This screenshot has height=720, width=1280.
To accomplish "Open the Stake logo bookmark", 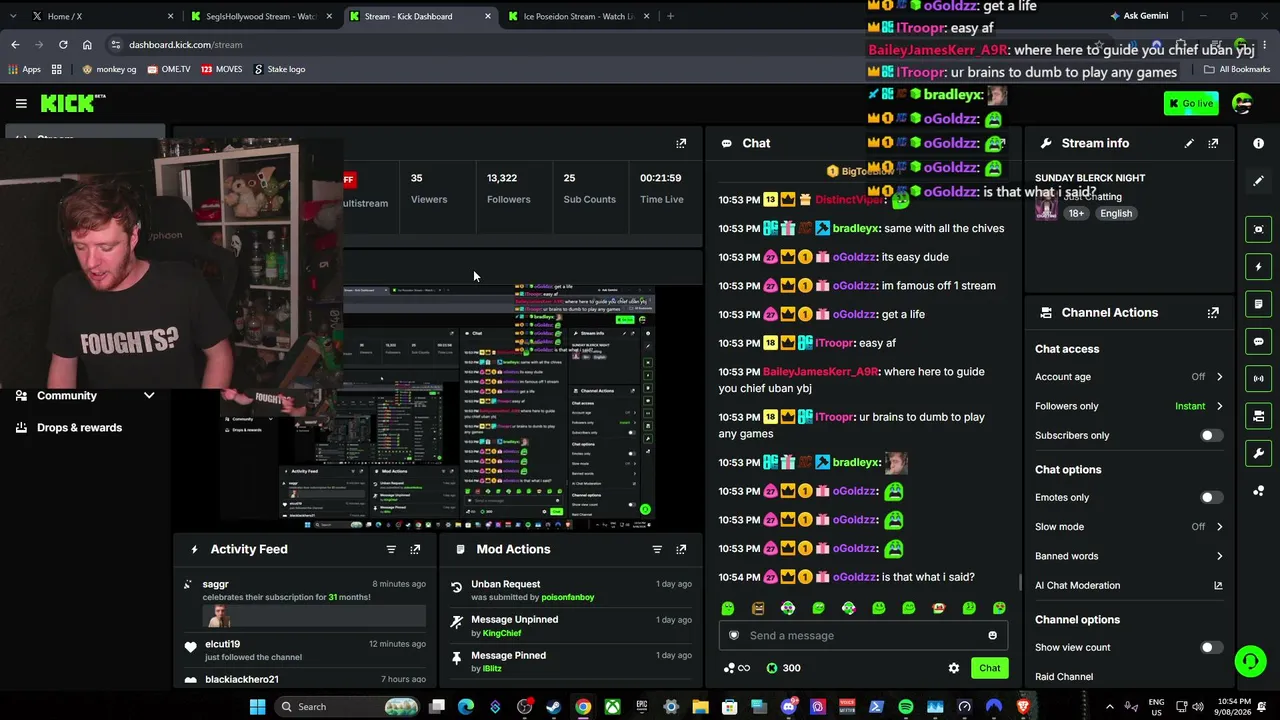I will pyautogui.click(x=280, y=69).
